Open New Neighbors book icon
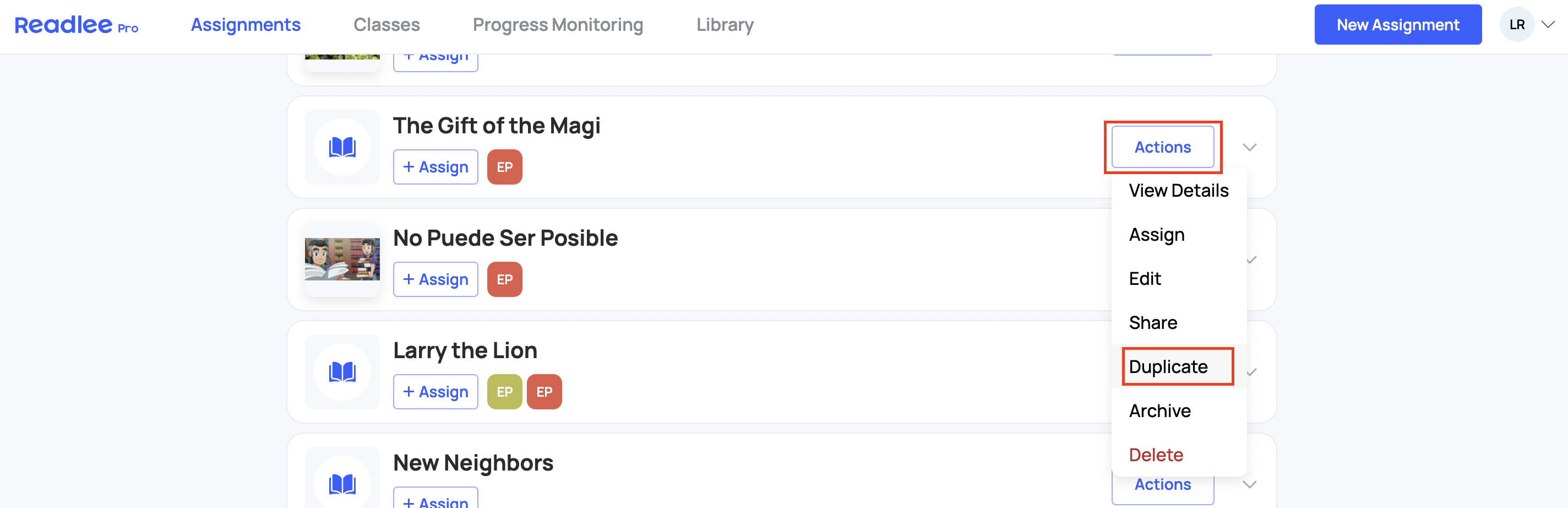1568x508 pixels. [342, 484]
